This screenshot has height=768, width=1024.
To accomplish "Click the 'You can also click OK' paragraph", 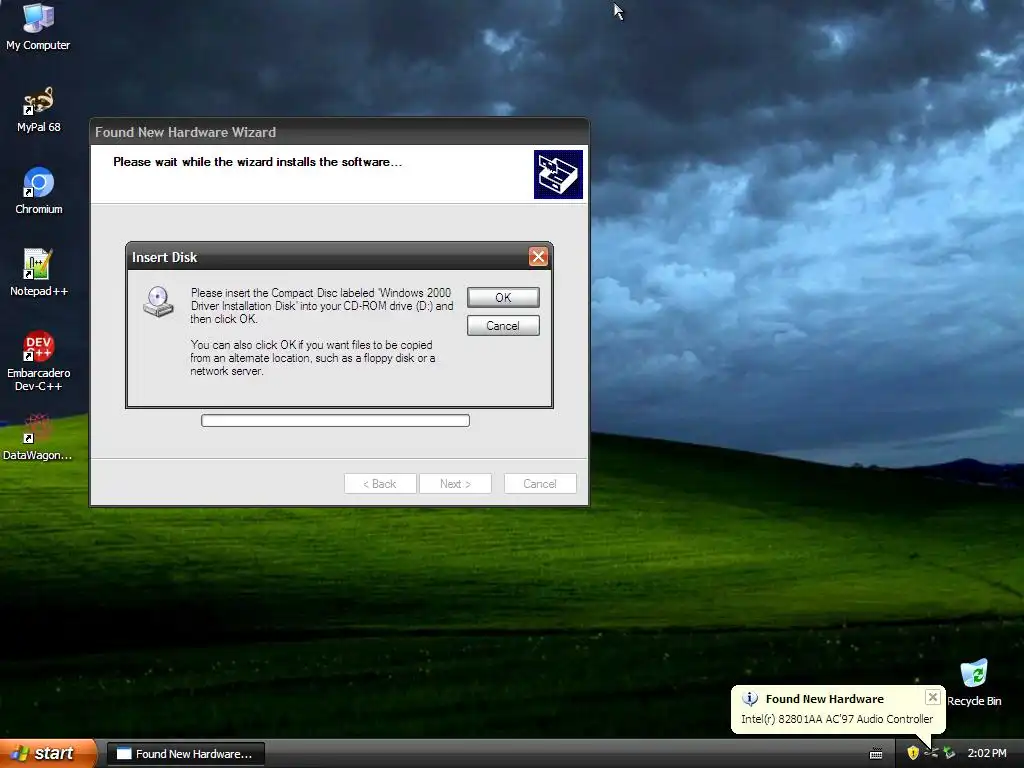I will click(313, 358).
